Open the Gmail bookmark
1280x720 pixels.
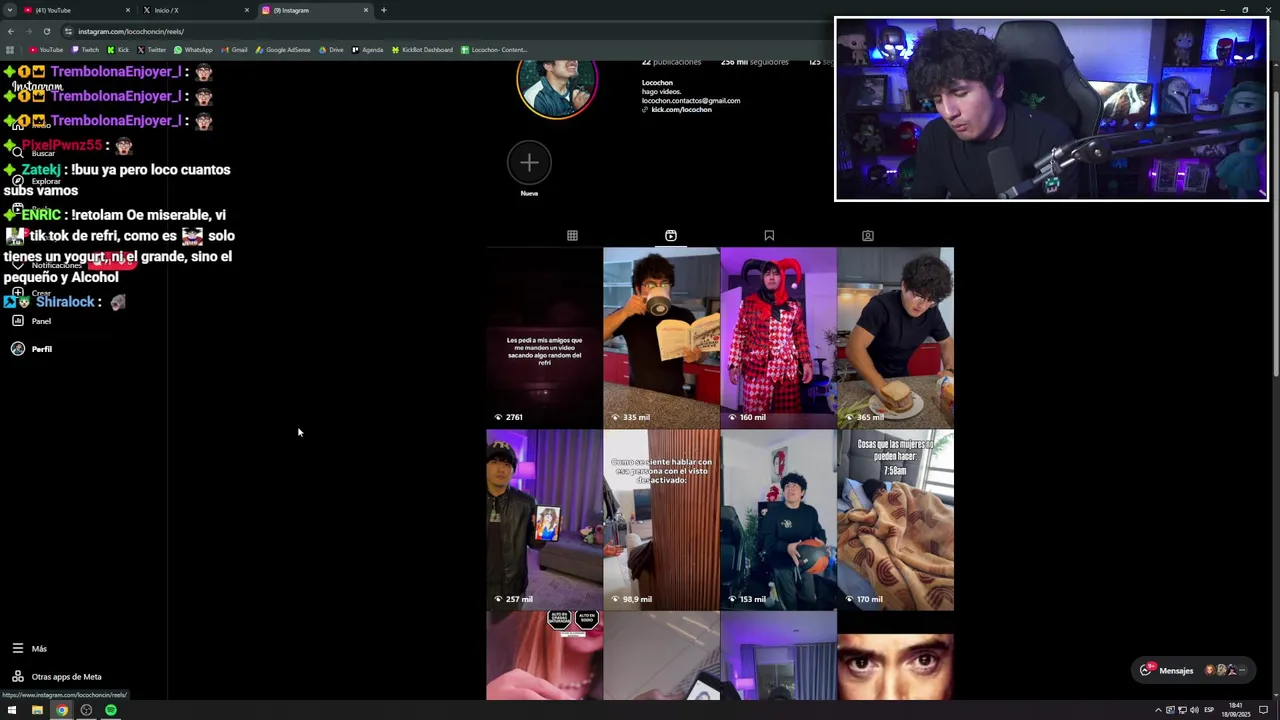coord(234,50)
